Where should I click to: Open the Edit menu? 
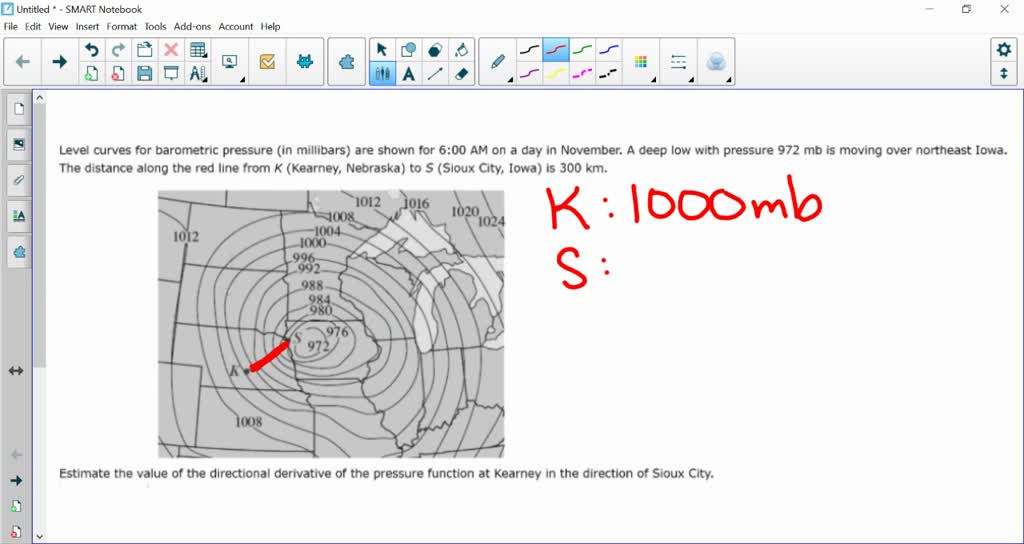33,27
